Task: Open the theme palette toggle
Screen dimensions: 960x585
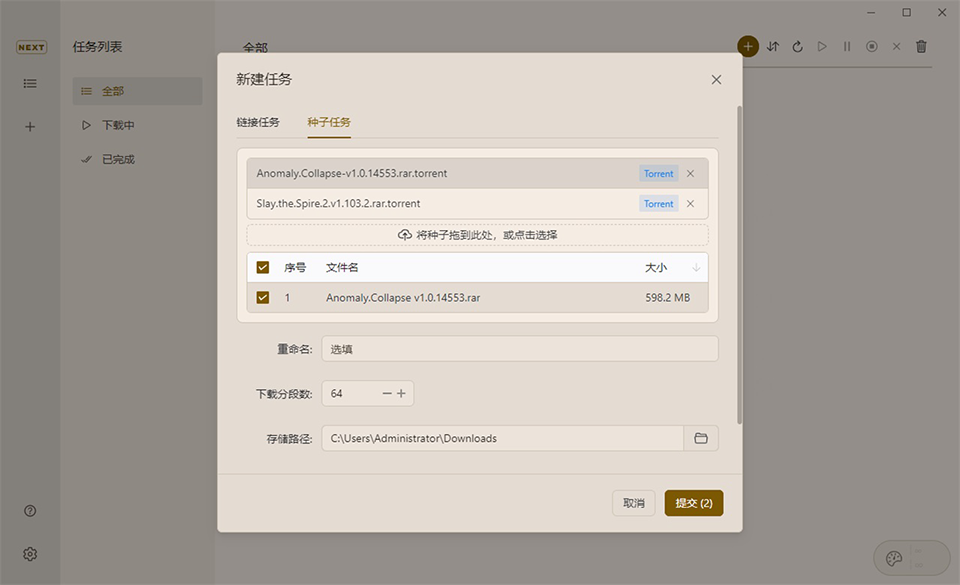Action: [x=895, y=558]
